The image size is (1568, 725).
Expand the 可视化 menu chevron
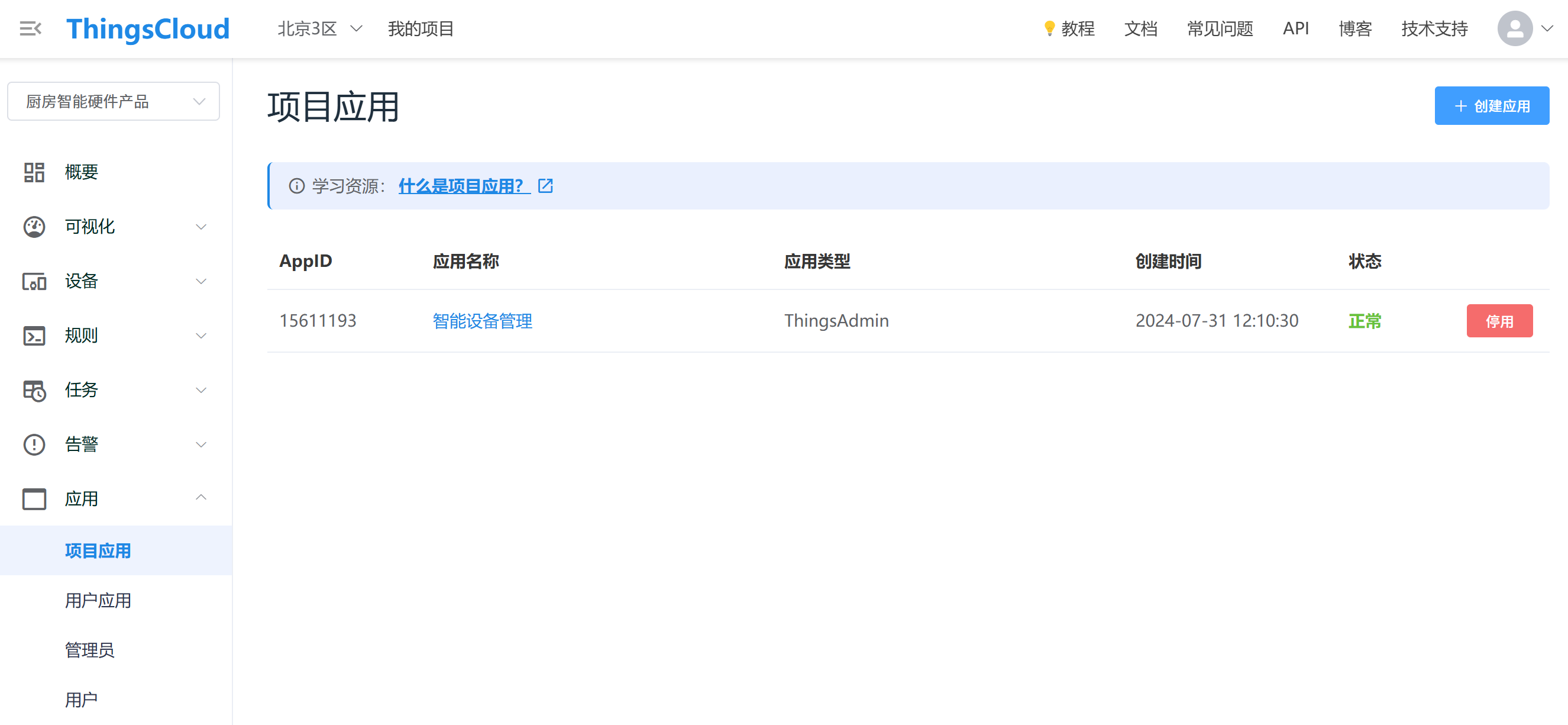201,227
